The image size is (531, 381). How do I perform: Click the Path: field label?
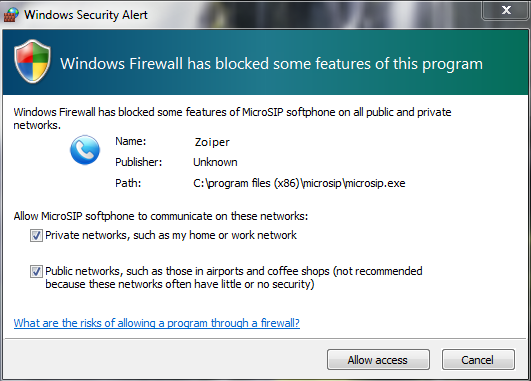[128, 183]
